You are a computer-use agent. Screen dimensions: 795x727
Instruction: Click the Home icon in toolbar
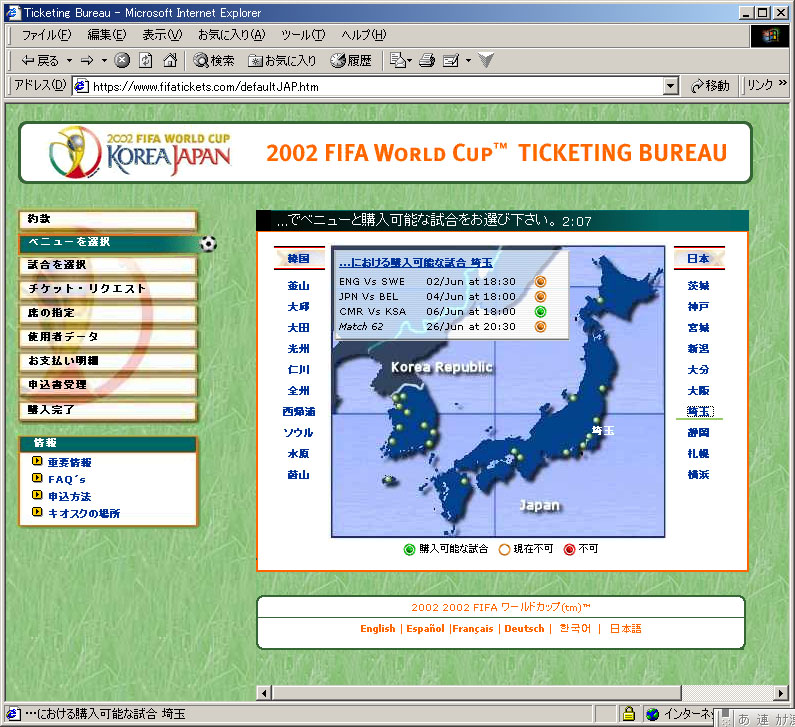pos(170,61)
